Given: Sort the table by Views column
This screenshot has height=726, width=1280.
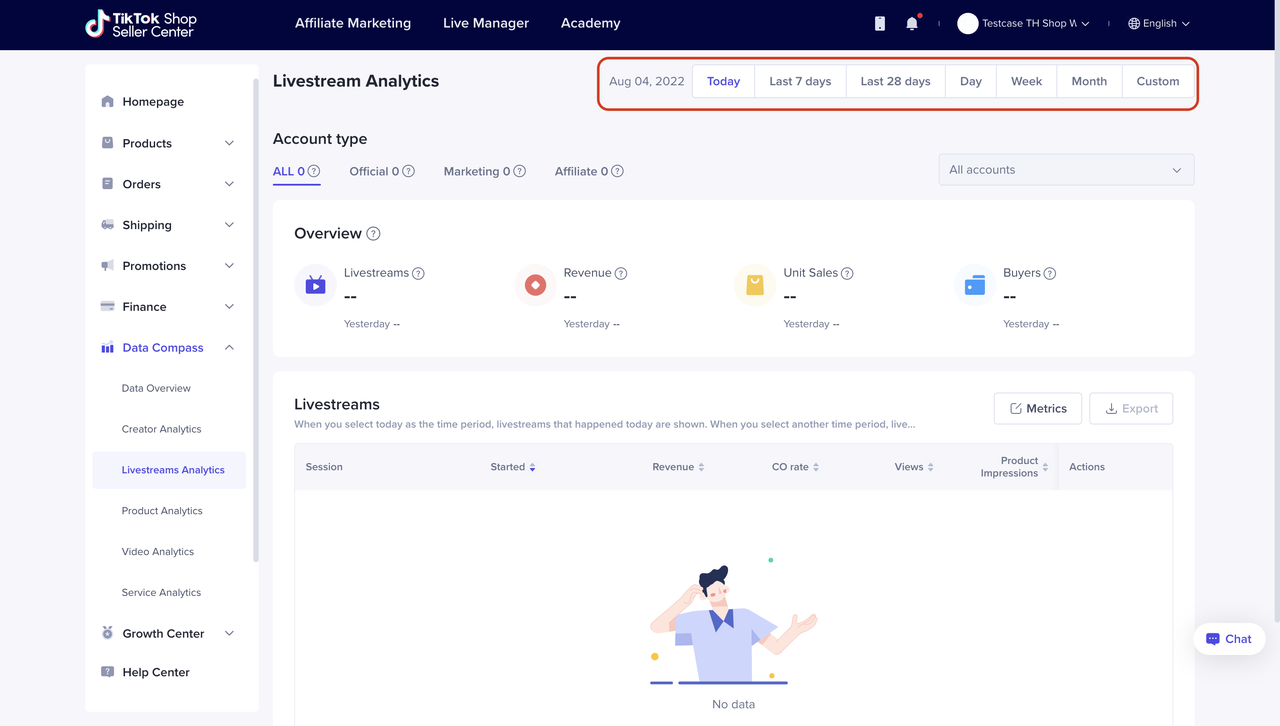Looking at the screenshot, I should (930, 467).
